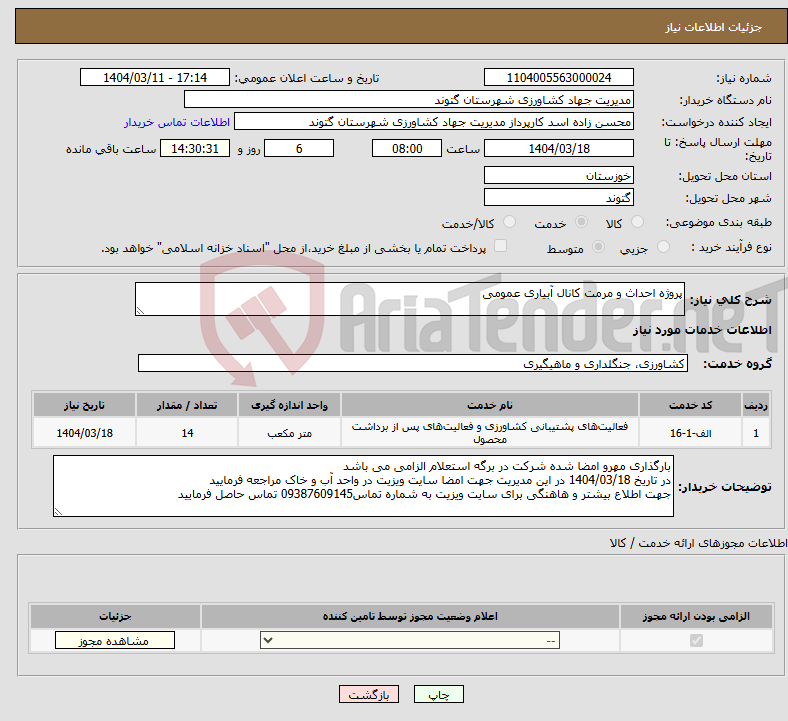Viewport: 788px width, 721px height.
Task: Click the quantity cell 14
Action: (x=187, y=433)
